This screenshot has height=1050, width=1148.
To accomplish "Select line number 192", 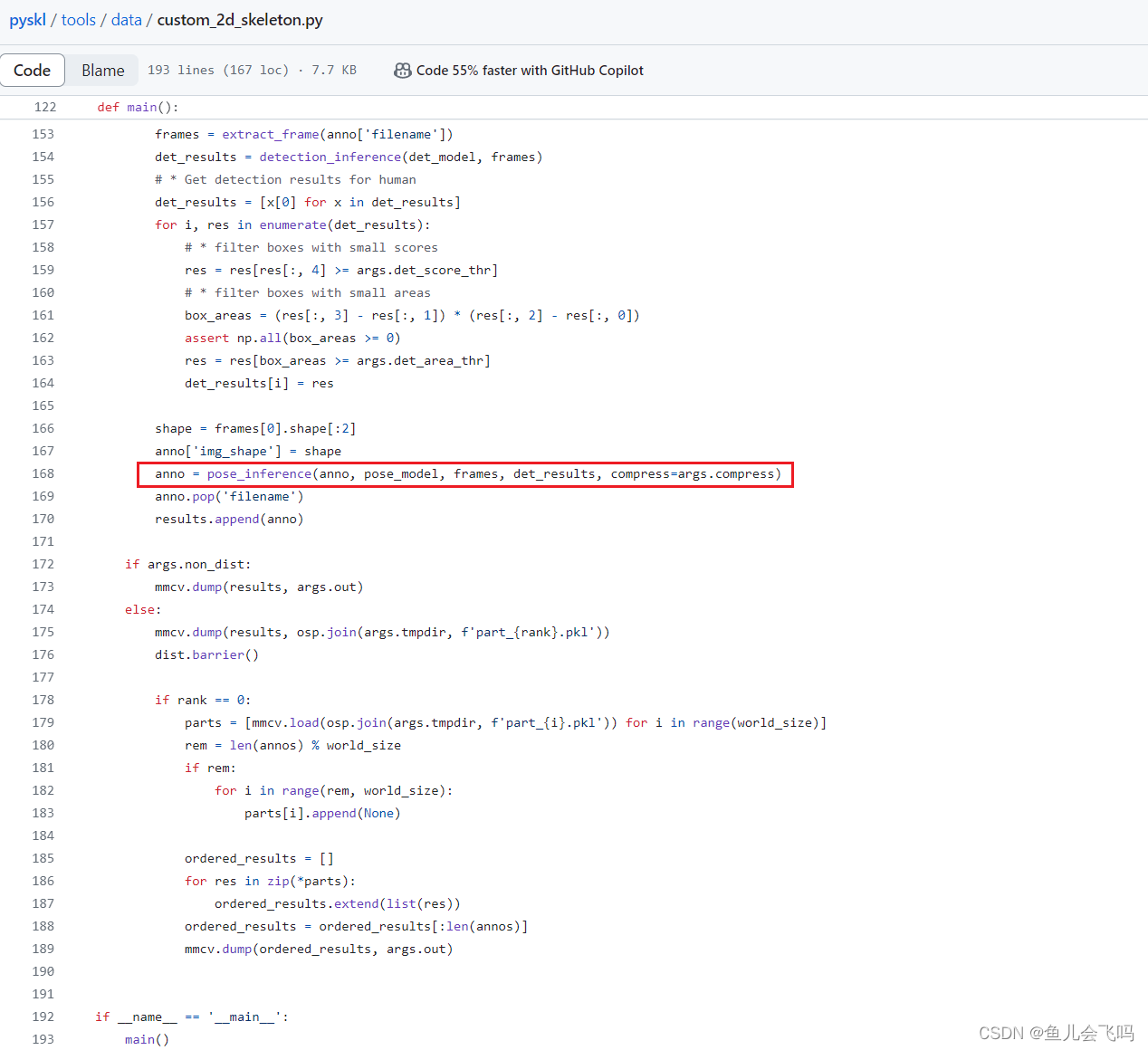I will tap(43, 1017).
